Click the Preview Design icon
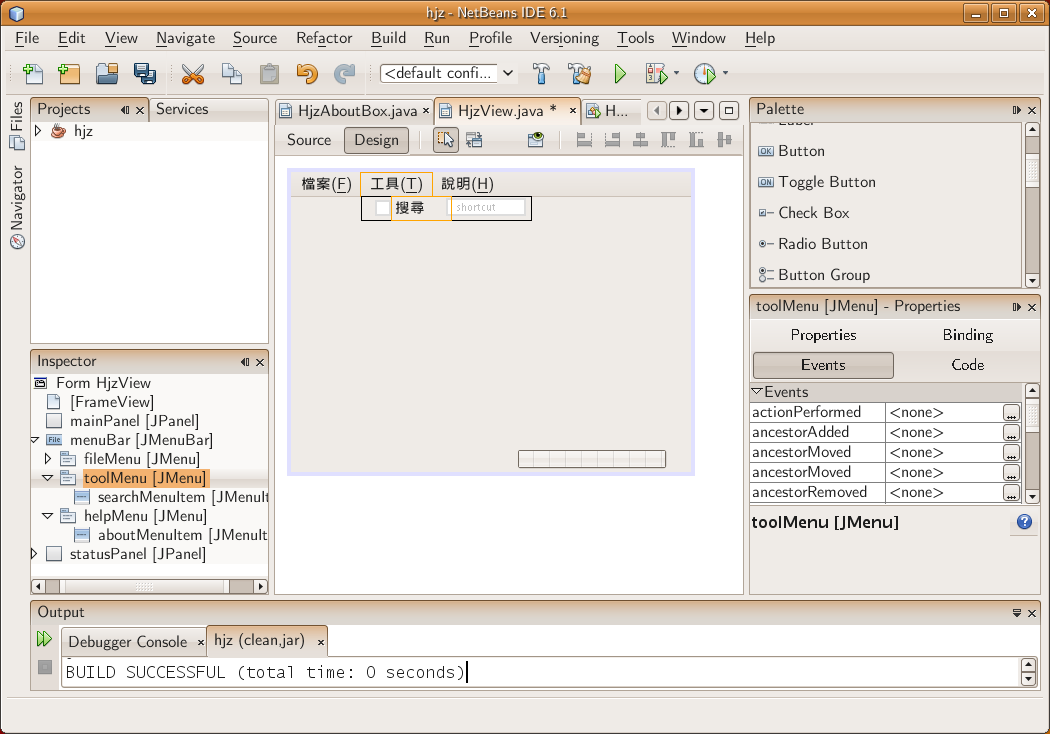Viewport: 1050px width, 734px height. click(535, 140)
